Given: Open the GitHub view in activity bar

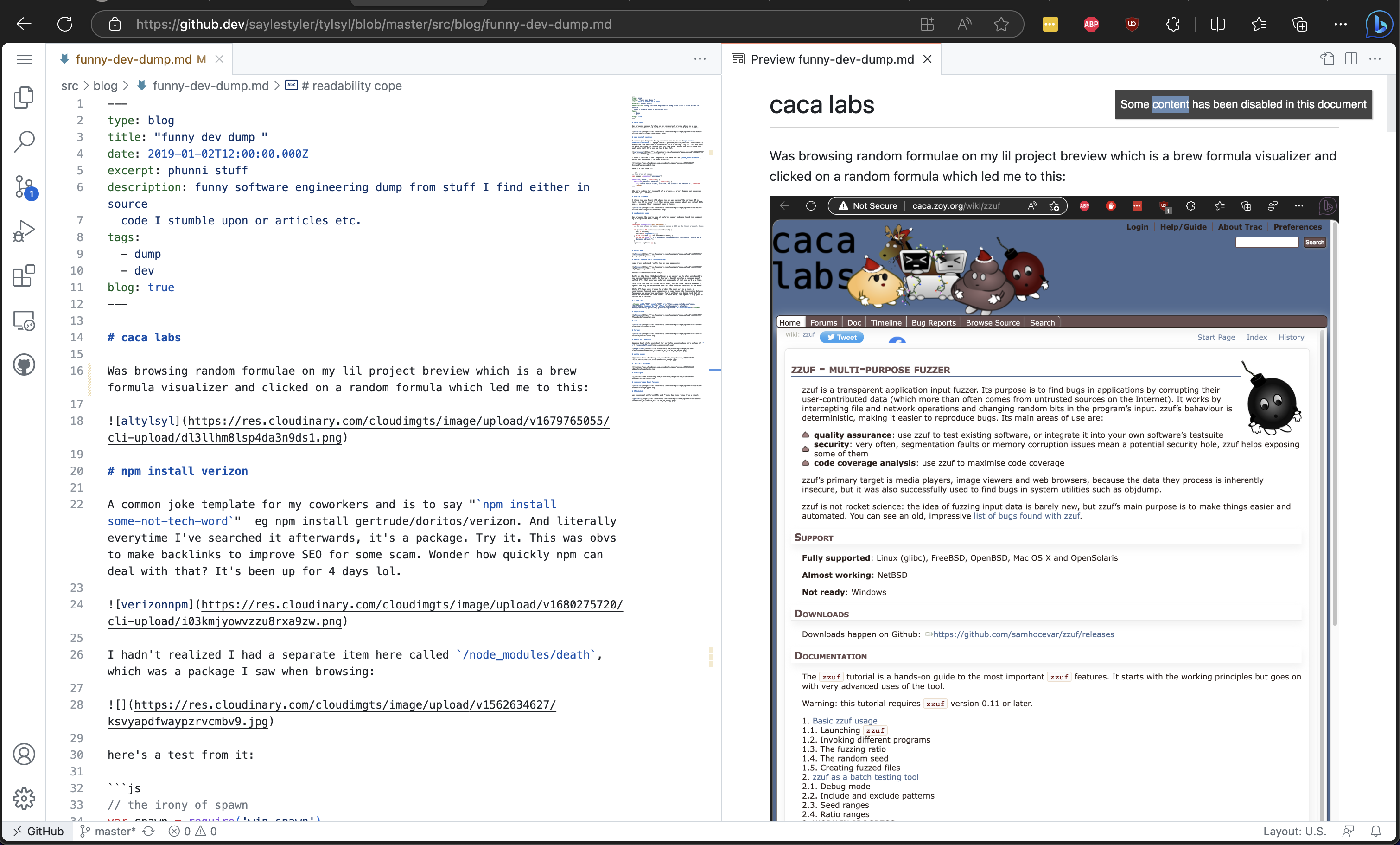Looking at the screenshot, I should point(24,365).
